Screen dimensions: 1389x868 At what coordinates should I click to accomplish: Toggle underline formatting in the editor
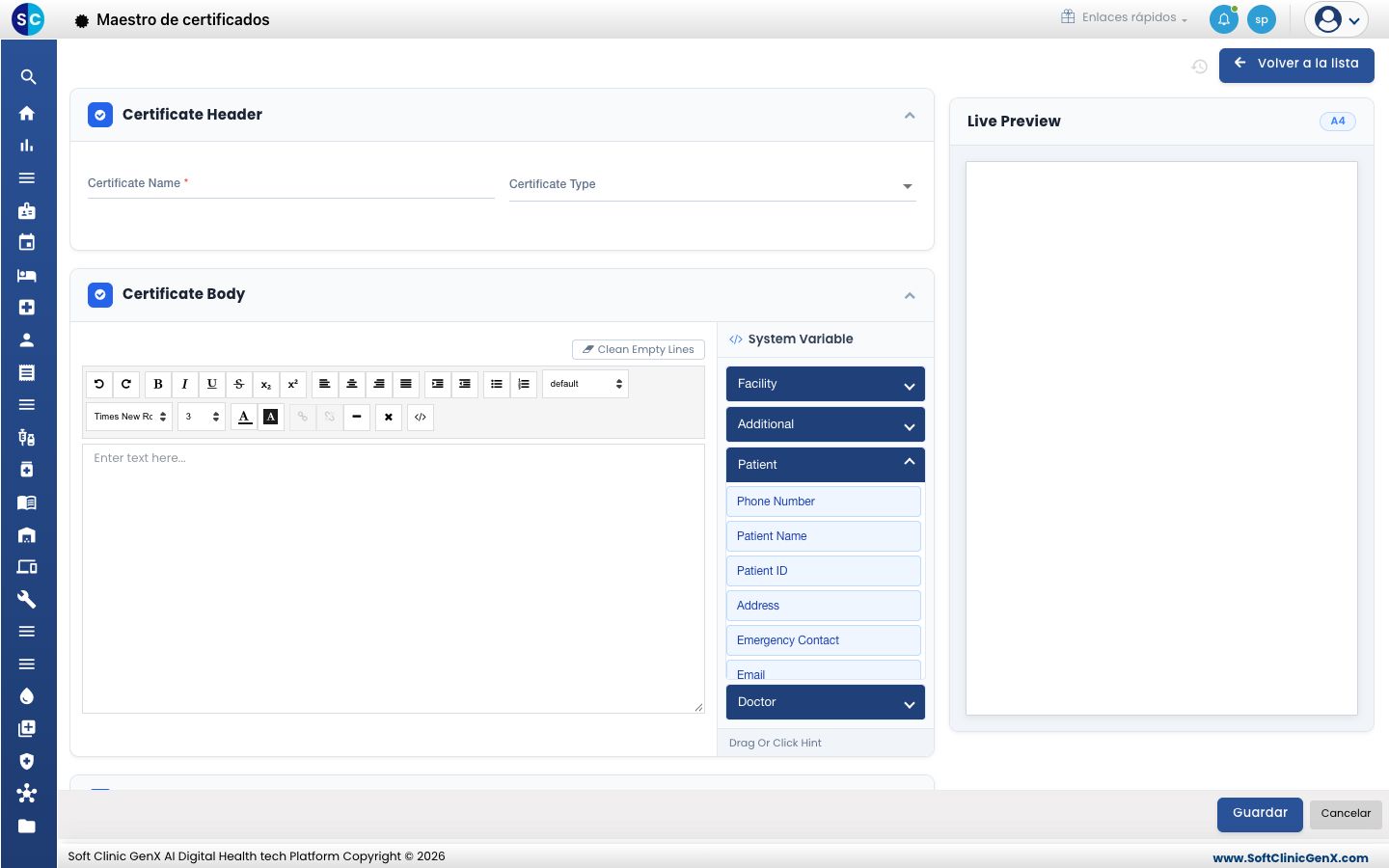[x=212, y=384]
